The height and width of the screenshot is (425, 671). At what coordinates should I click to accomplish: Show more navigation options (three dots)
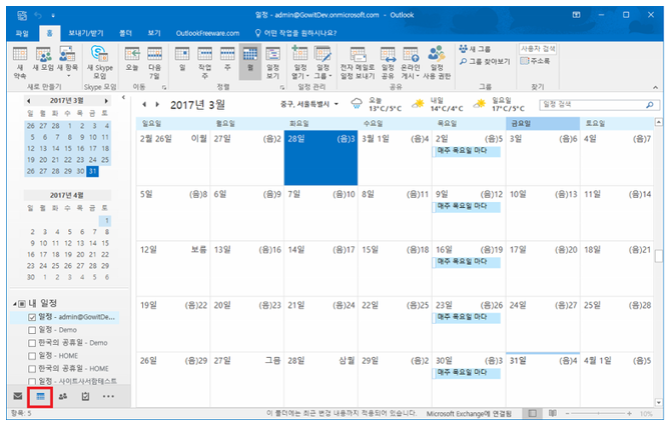(x=108, y=396)
